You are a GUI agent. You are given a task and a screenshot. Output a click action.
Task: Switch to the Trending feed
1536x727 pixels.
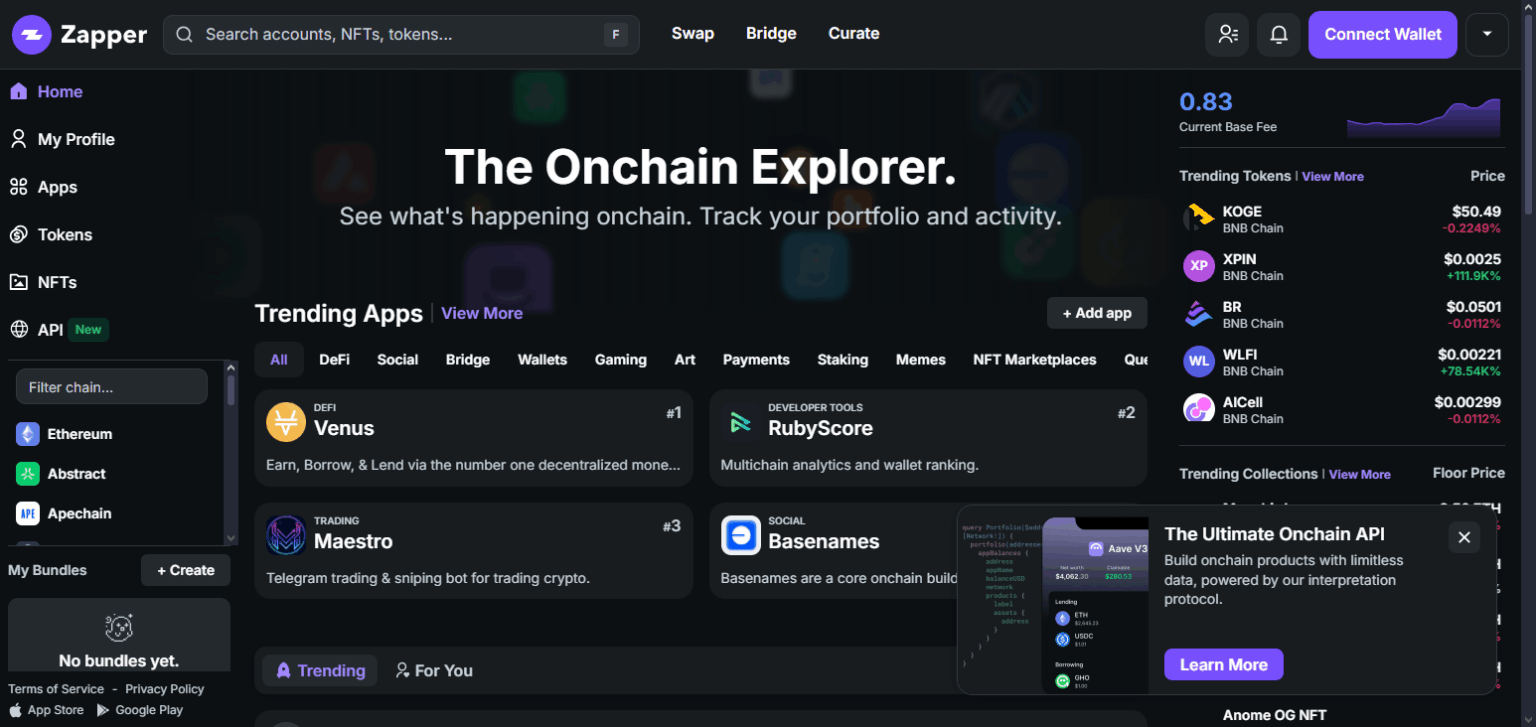pos(320,671)
